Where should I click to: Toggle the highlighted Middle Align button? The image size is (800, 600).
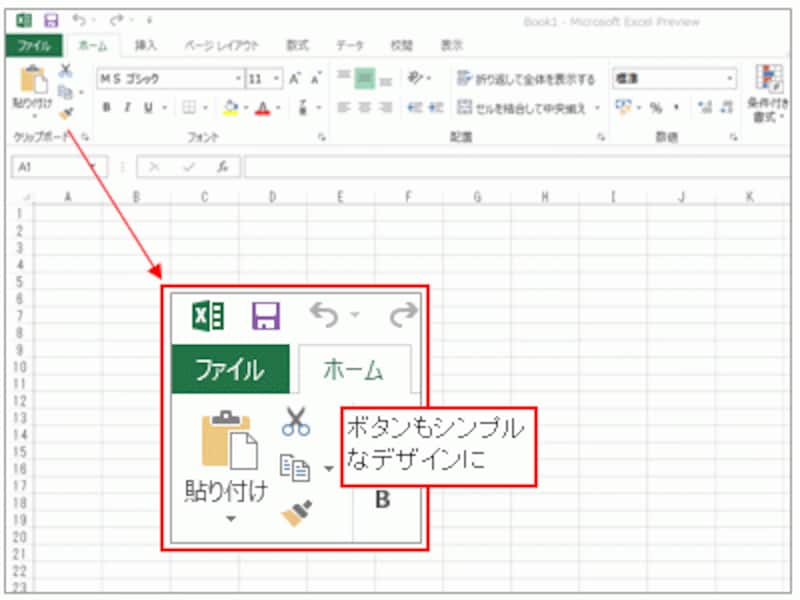[x=364, y=79]
